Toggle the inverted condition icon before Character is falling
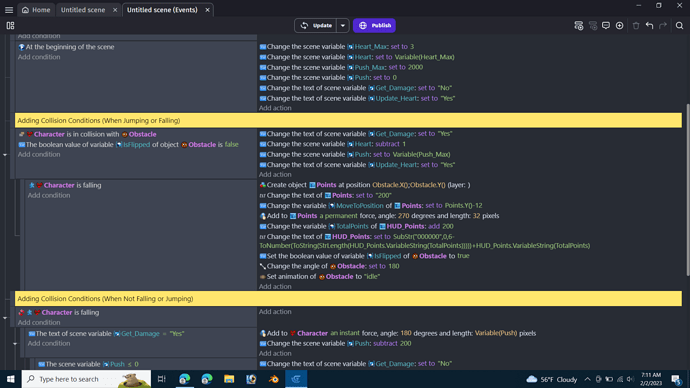 pos(21,312)
